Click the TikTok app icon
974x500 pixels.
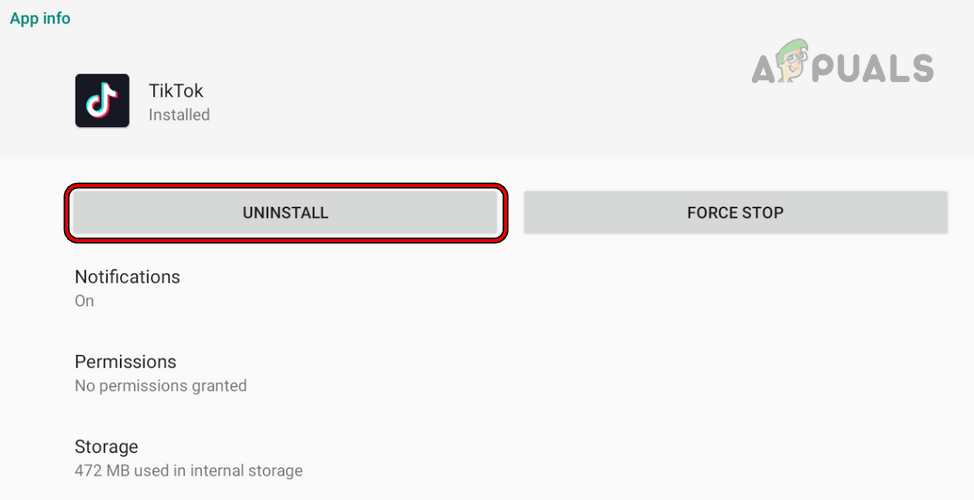tap(102, 100)
